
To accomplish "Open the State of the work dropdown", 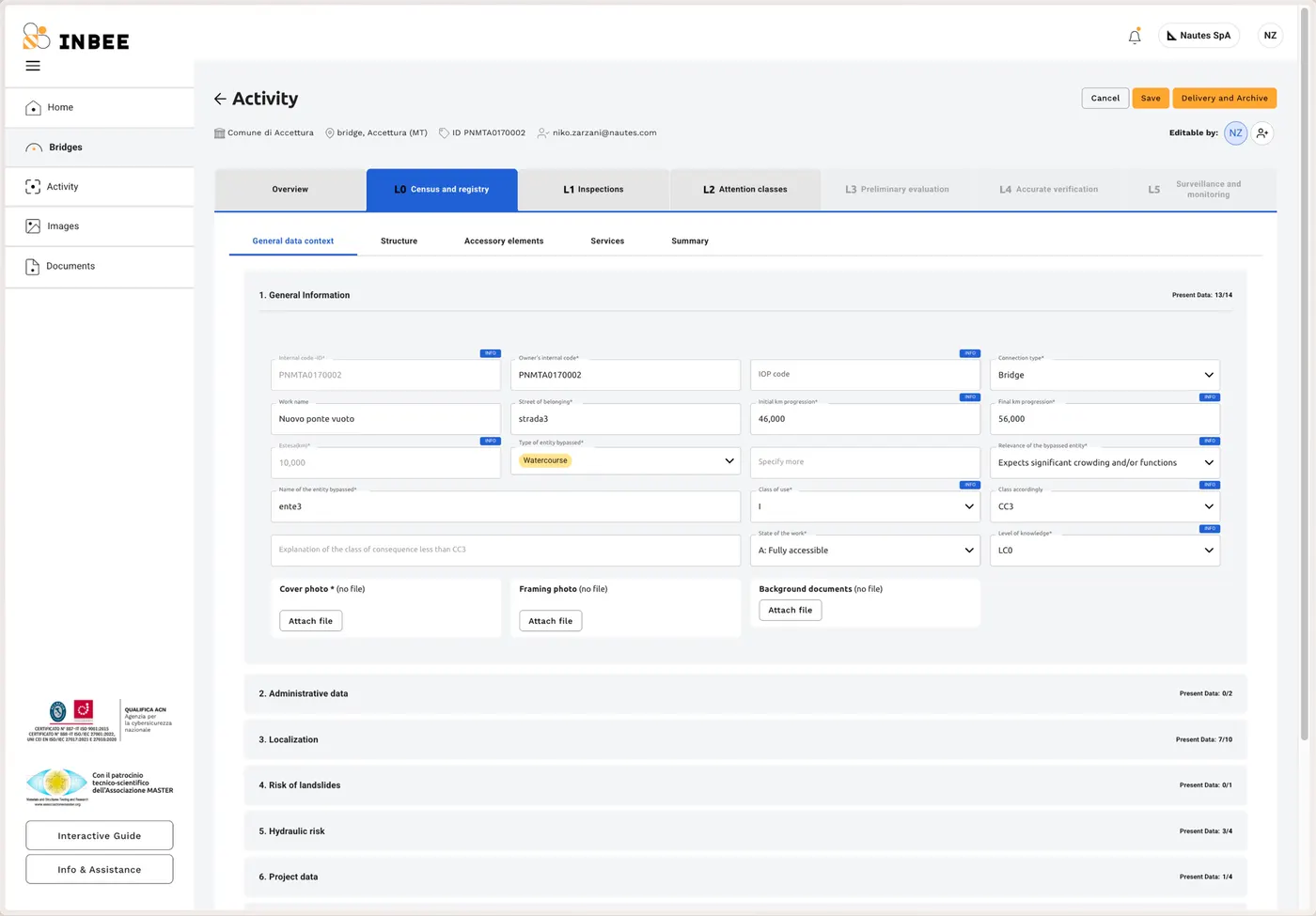I will 865,551.
